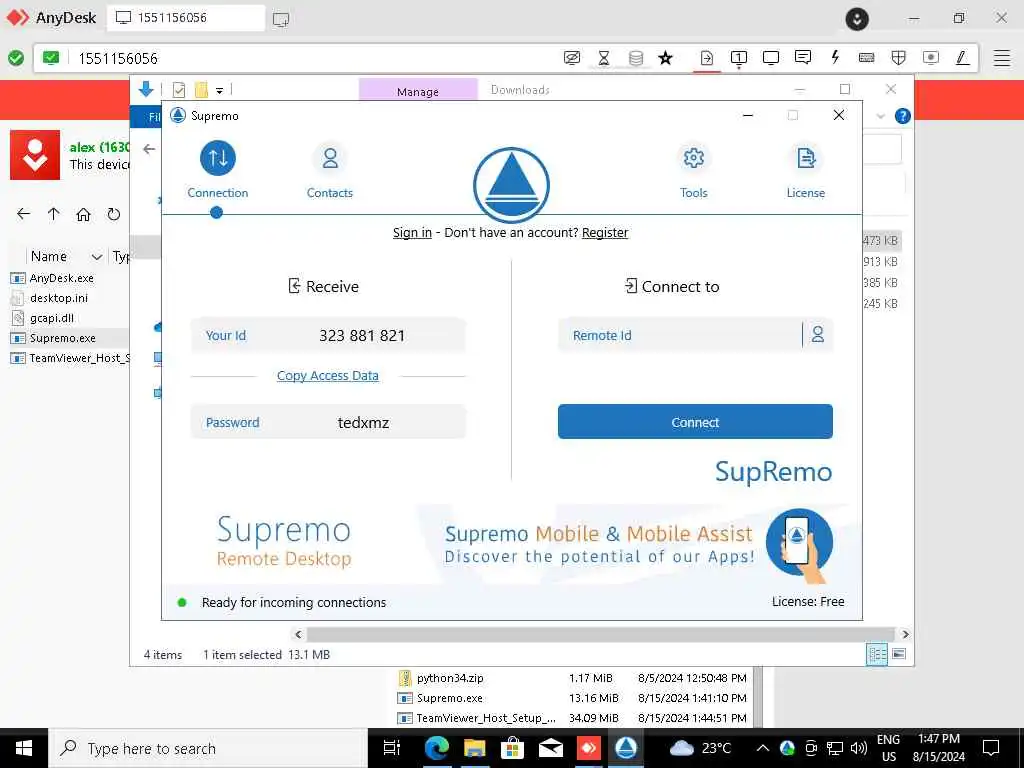Open the Supremo License tab
Image resolution: width=1024 pixels, height=768 pixels.
[805, 170]
